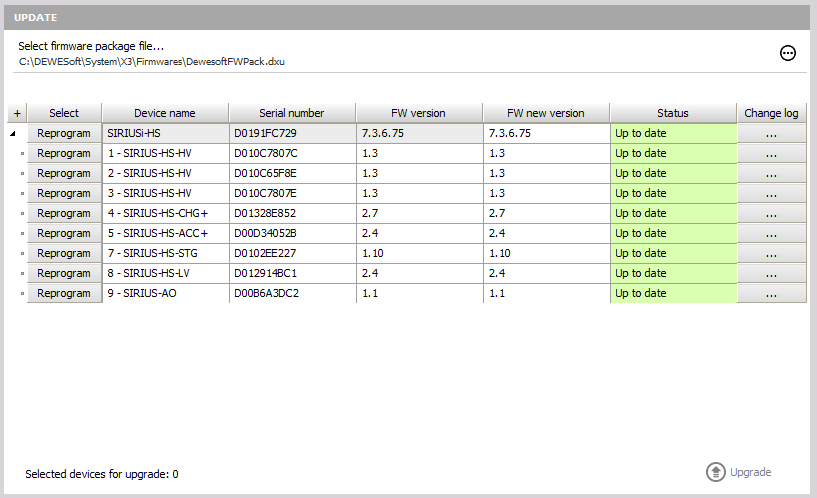Click Selected devices for upgrade count
817x498 pixels.
tap(102, 474)
